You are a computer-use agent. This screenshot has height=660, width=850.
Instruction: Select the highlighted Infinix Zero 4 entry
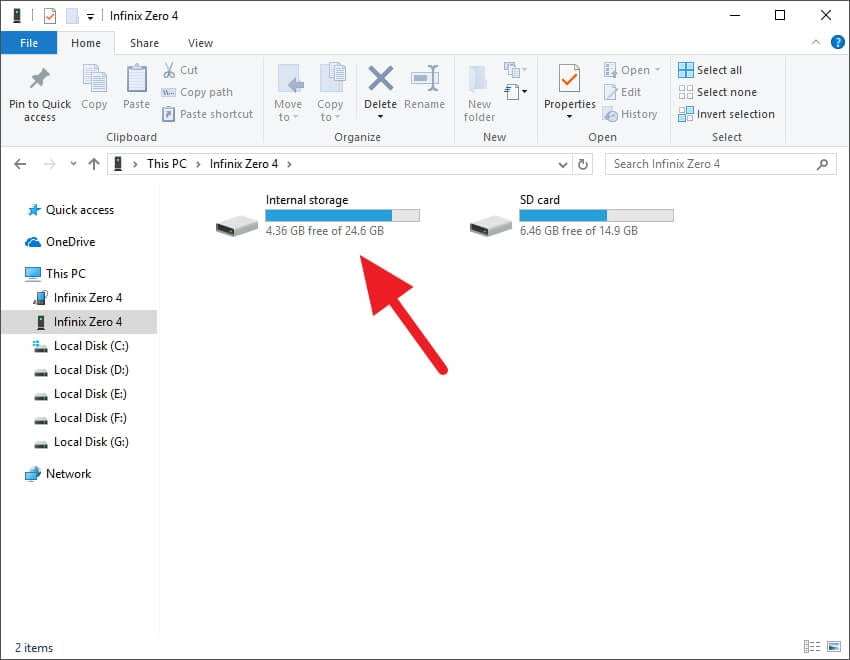point(80,322)
